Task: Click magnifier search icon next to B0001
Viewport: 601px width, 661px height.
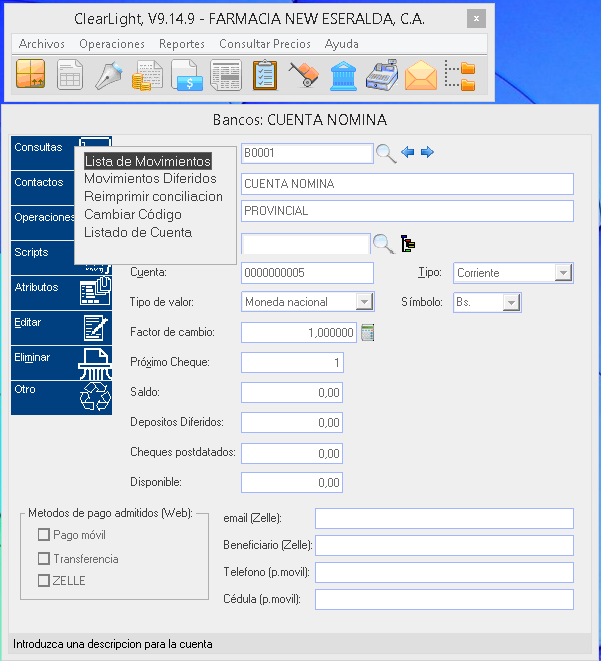Action: pyautogui.click(x=385, y=153)
